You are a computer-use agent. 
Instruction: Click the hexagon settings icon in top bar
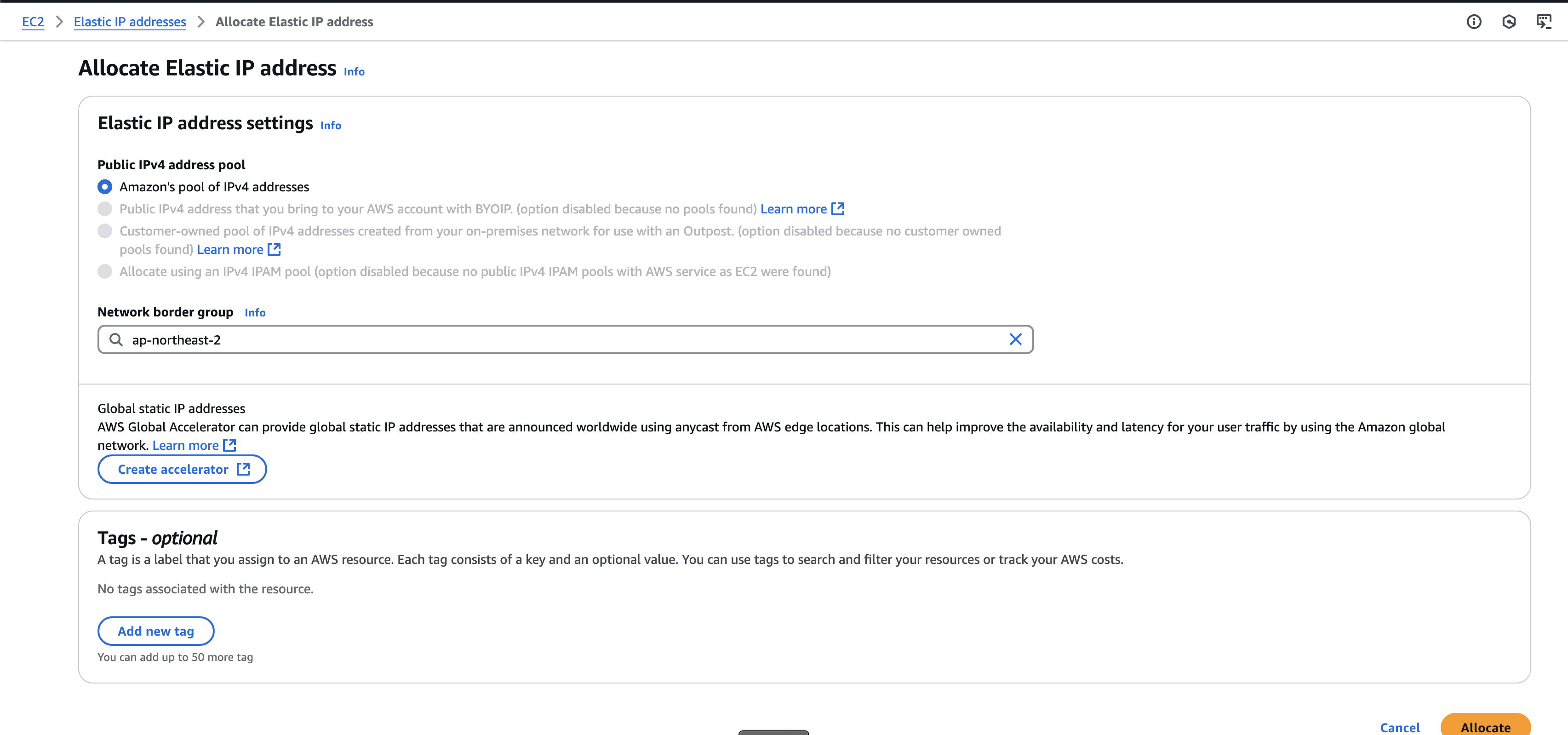(x=1509, y=22)
